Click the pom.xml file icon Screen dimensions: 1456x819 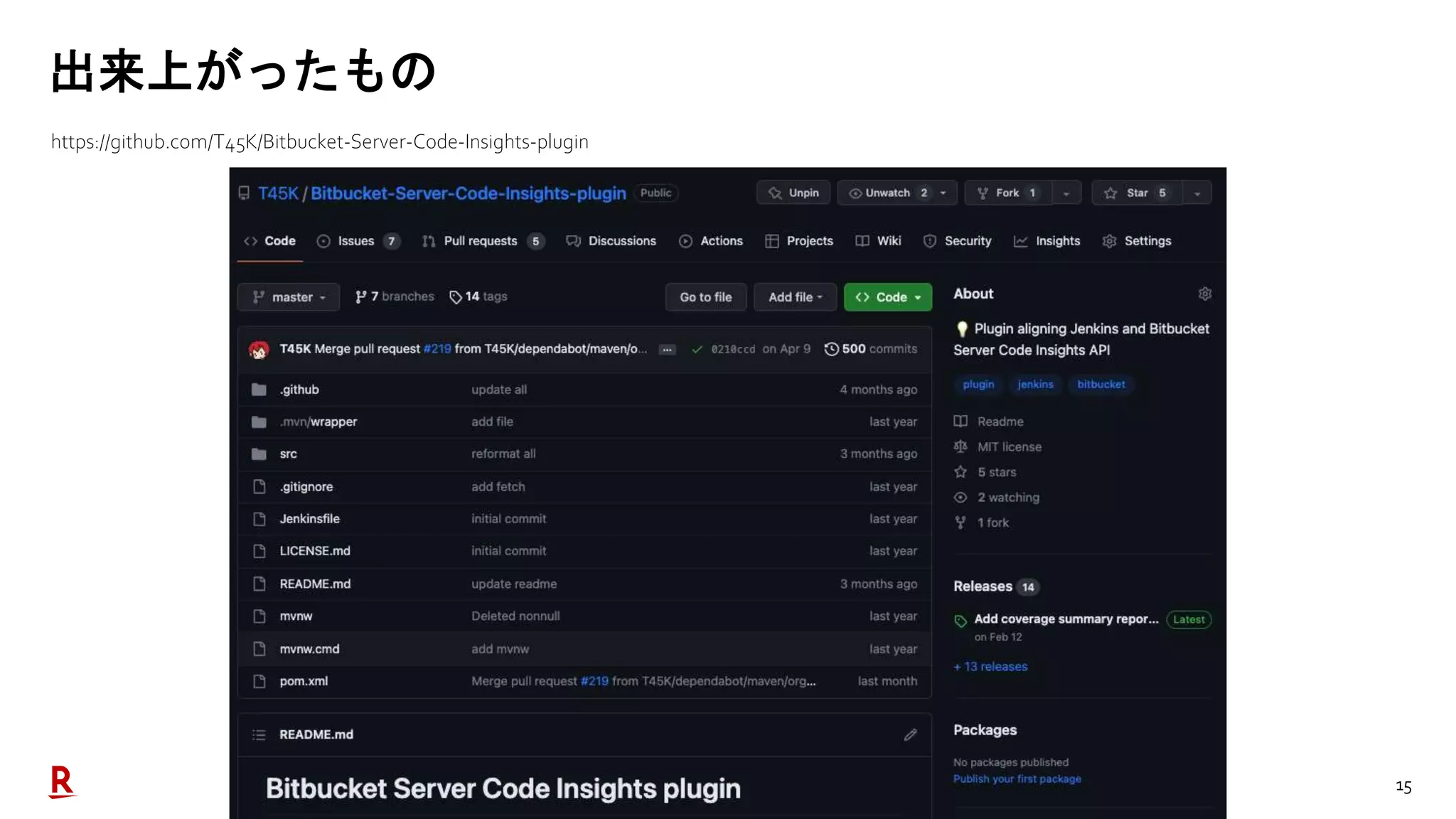(x=259, y=681)
